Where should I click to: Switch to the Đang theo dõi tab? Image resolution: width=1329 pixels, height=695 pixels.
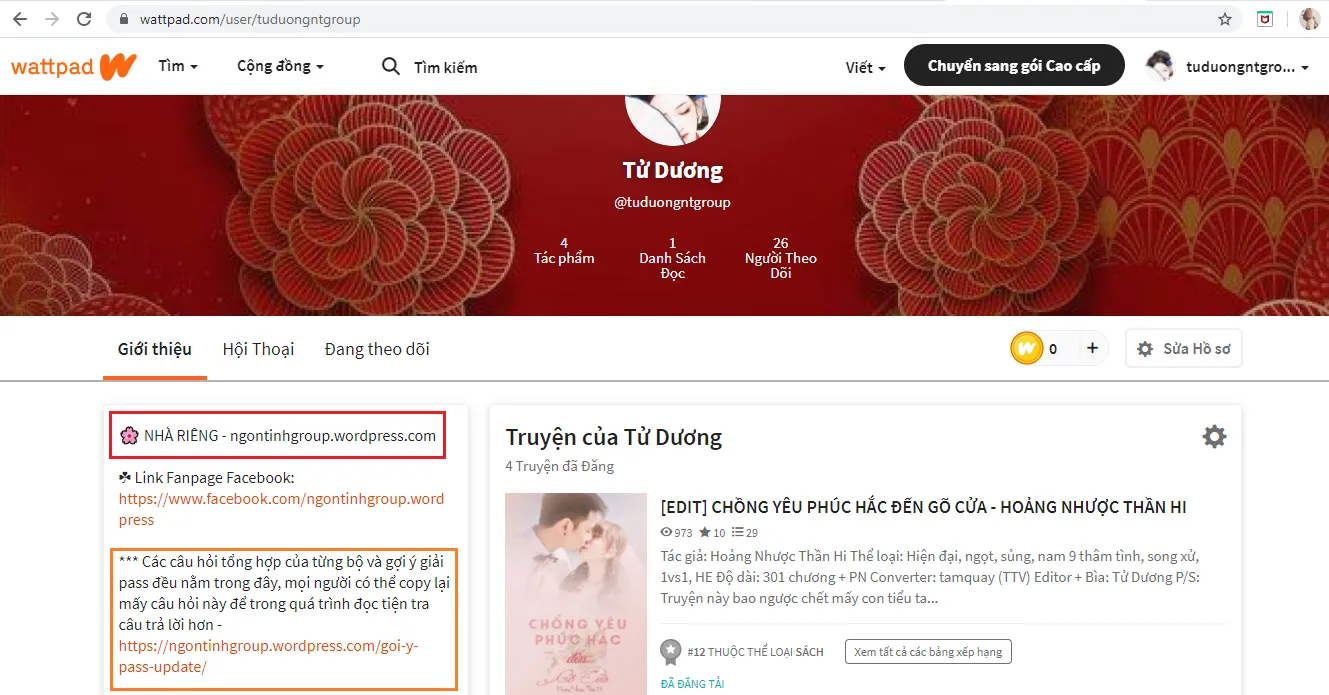pyautogui.click(x=377, y=349)
